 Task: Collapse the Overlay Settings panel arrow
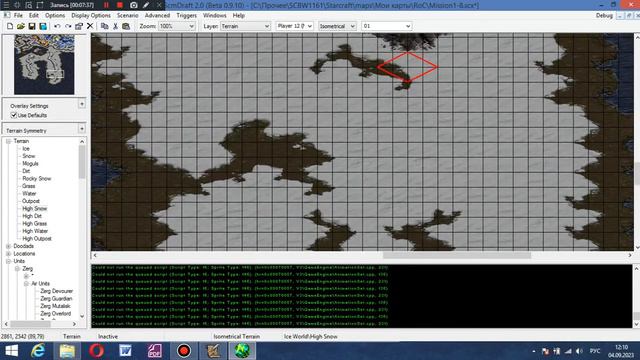(x=82, y=104)
